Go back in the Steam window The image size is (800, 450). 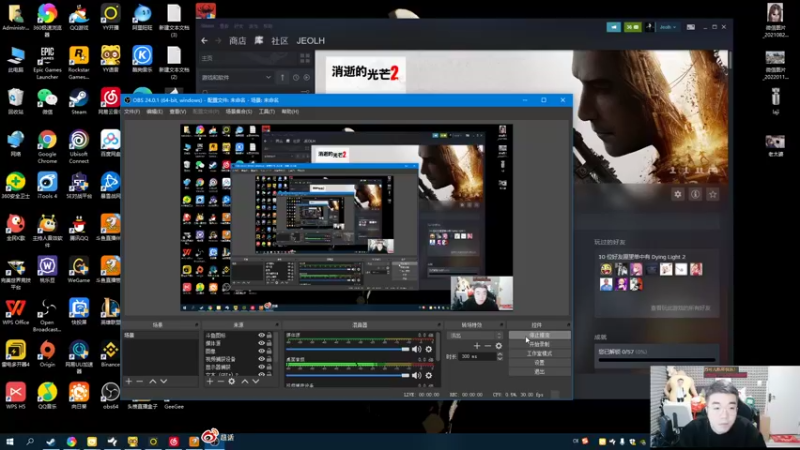[205, 41]
